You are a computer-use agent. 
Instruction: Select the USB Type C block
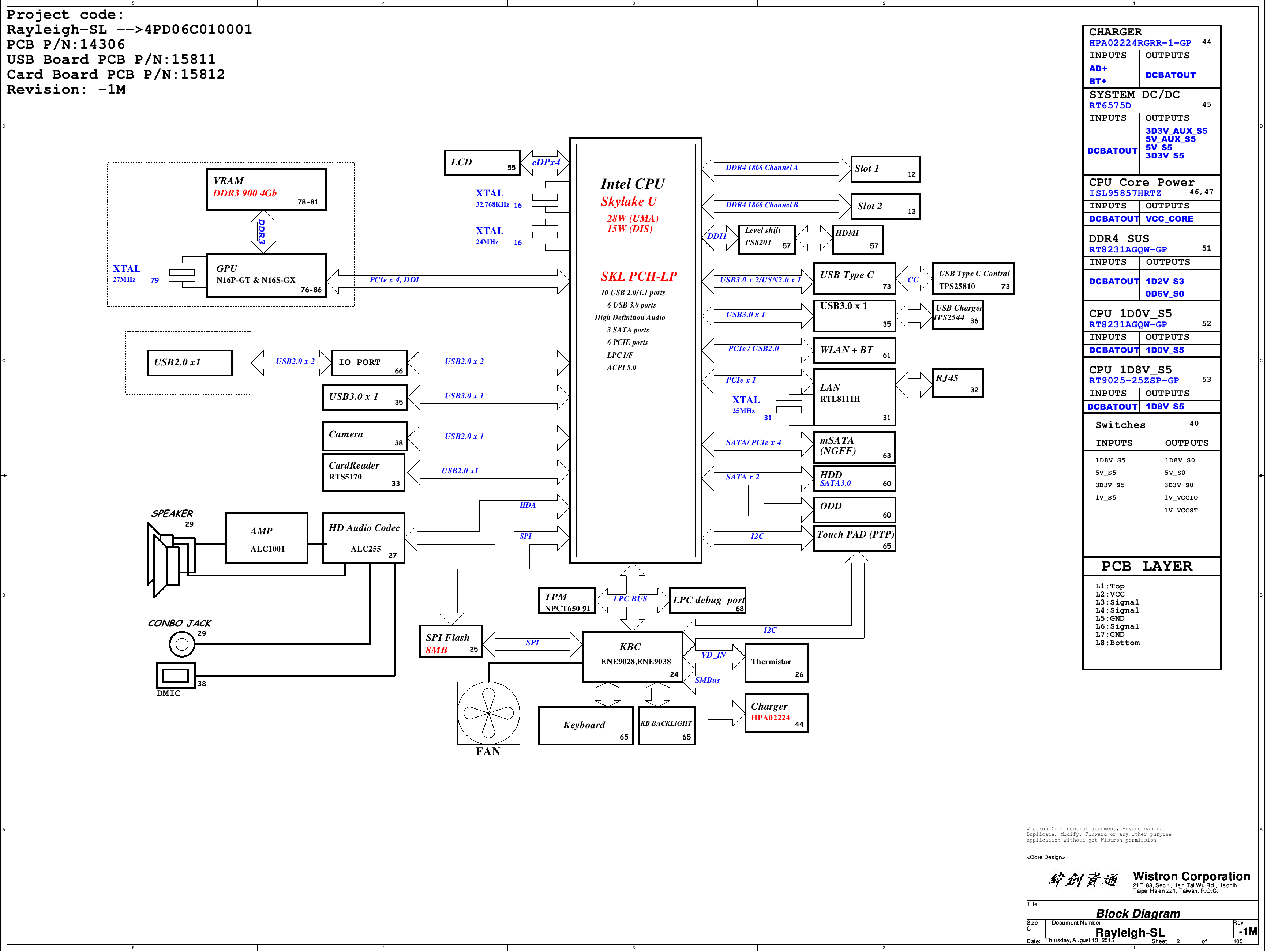(x=854, y=278)
